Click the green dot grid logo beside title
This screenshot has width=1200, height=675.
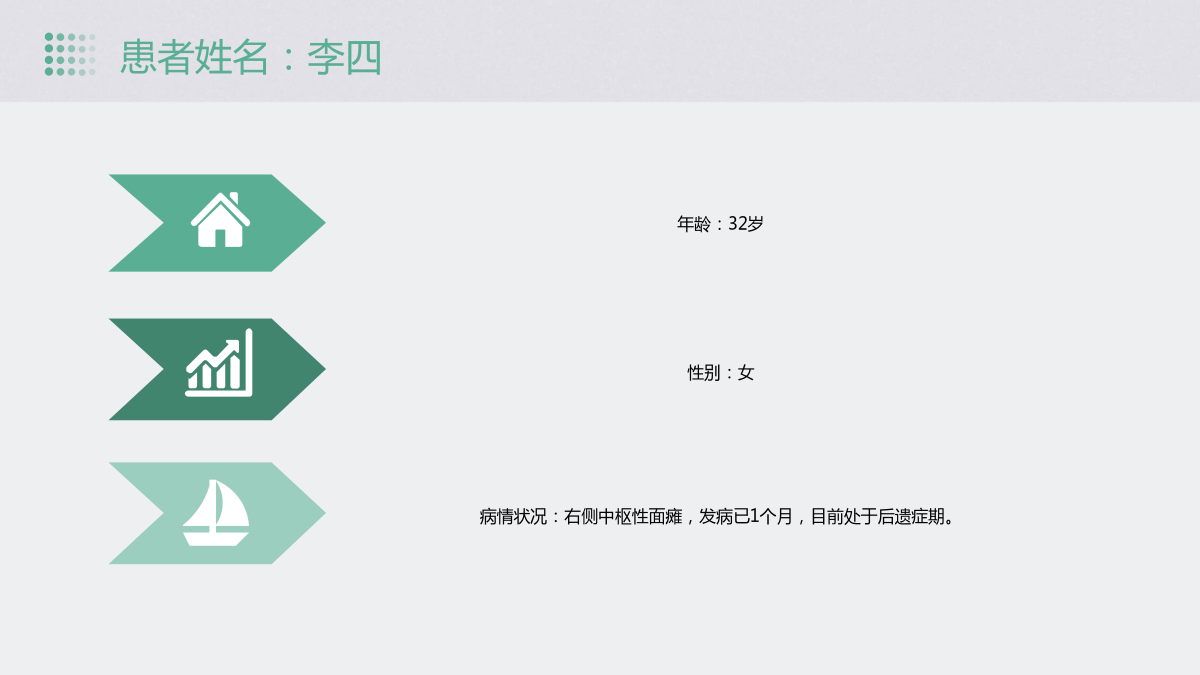pyautogui.click(x=70, y=54)
